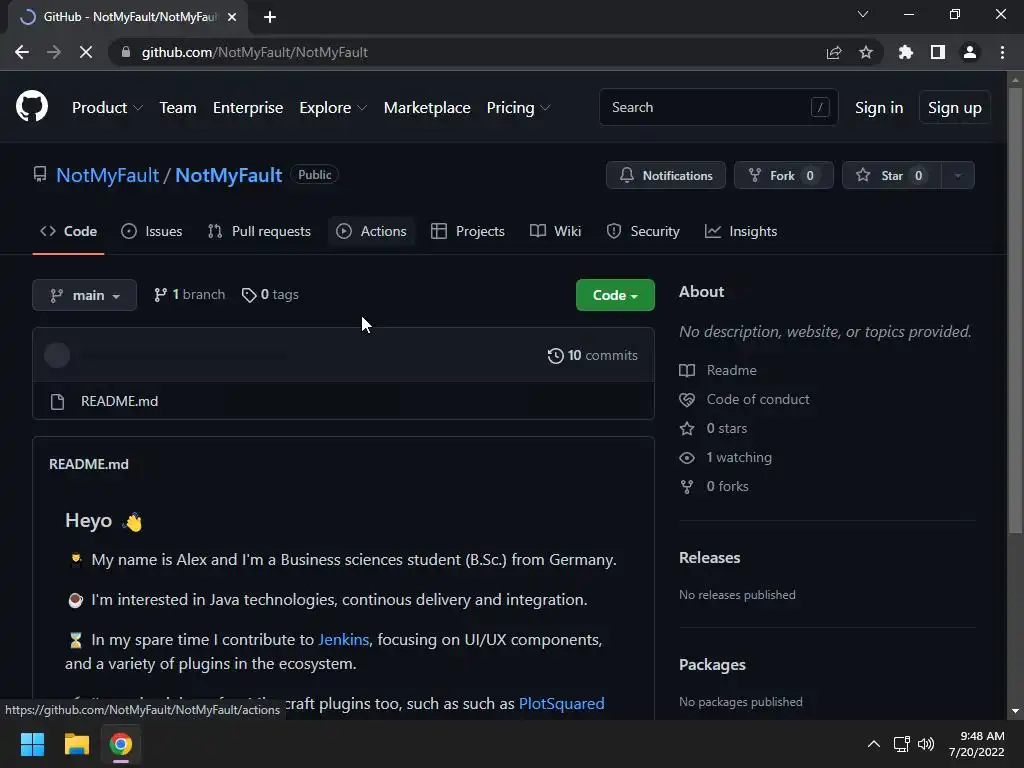1024x768 pixels.
Task: Toggle the Chrome side panel icon
Action: point(938,52)
